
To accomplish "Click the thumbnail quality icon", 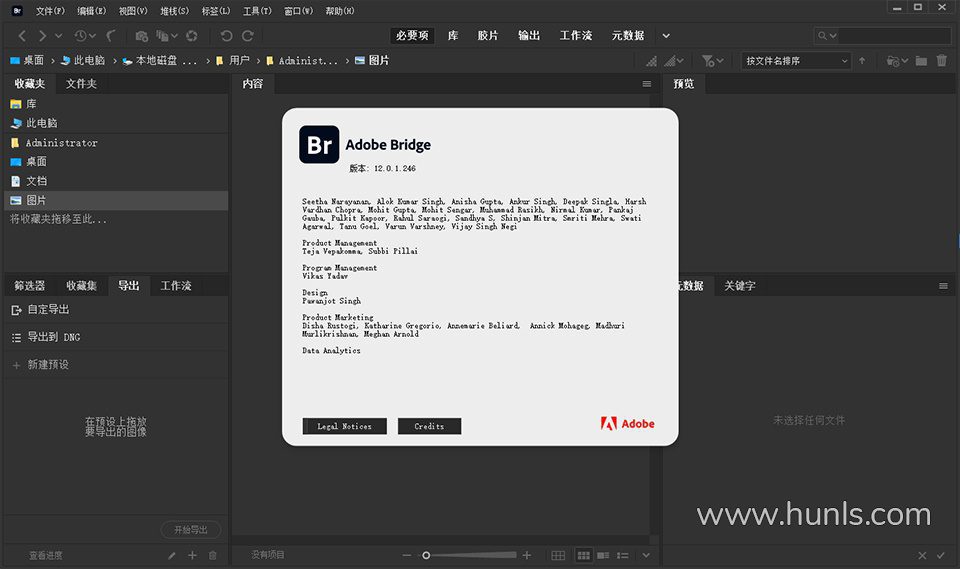I will pos(651,61).
